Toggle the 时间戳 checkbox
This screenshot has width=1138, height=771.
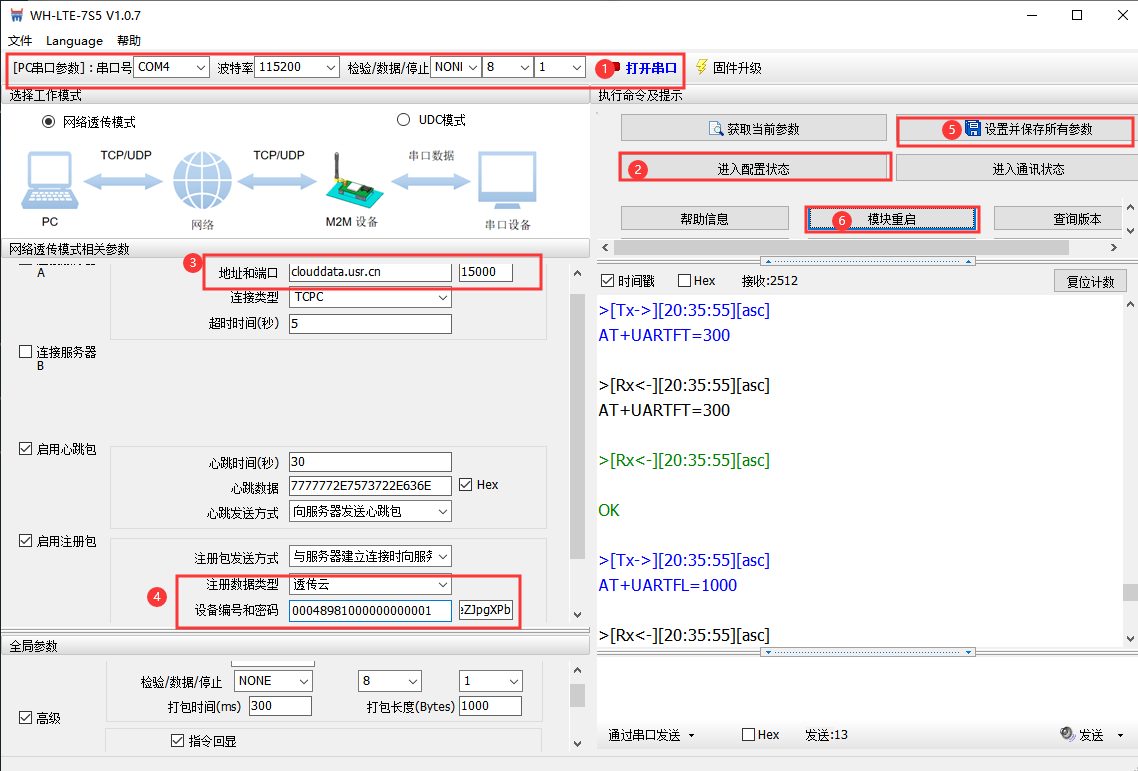coord(606,281)
